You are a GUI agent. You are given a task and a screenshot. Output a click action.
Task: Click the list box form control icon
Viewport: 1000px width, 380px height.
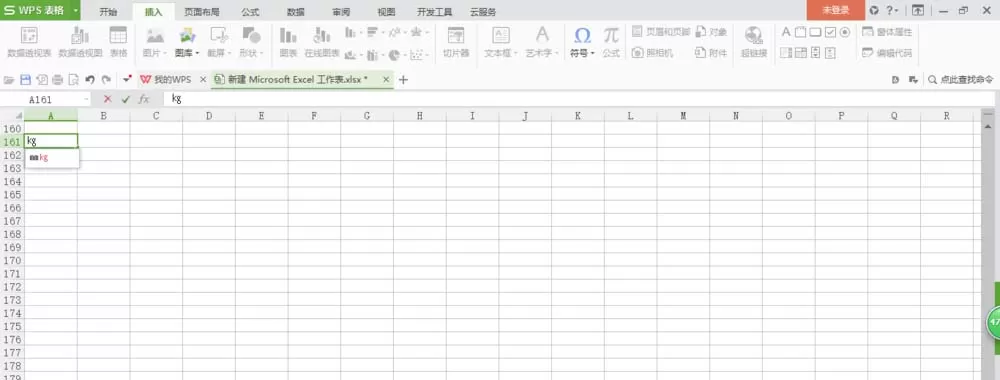tap(786, 53)
